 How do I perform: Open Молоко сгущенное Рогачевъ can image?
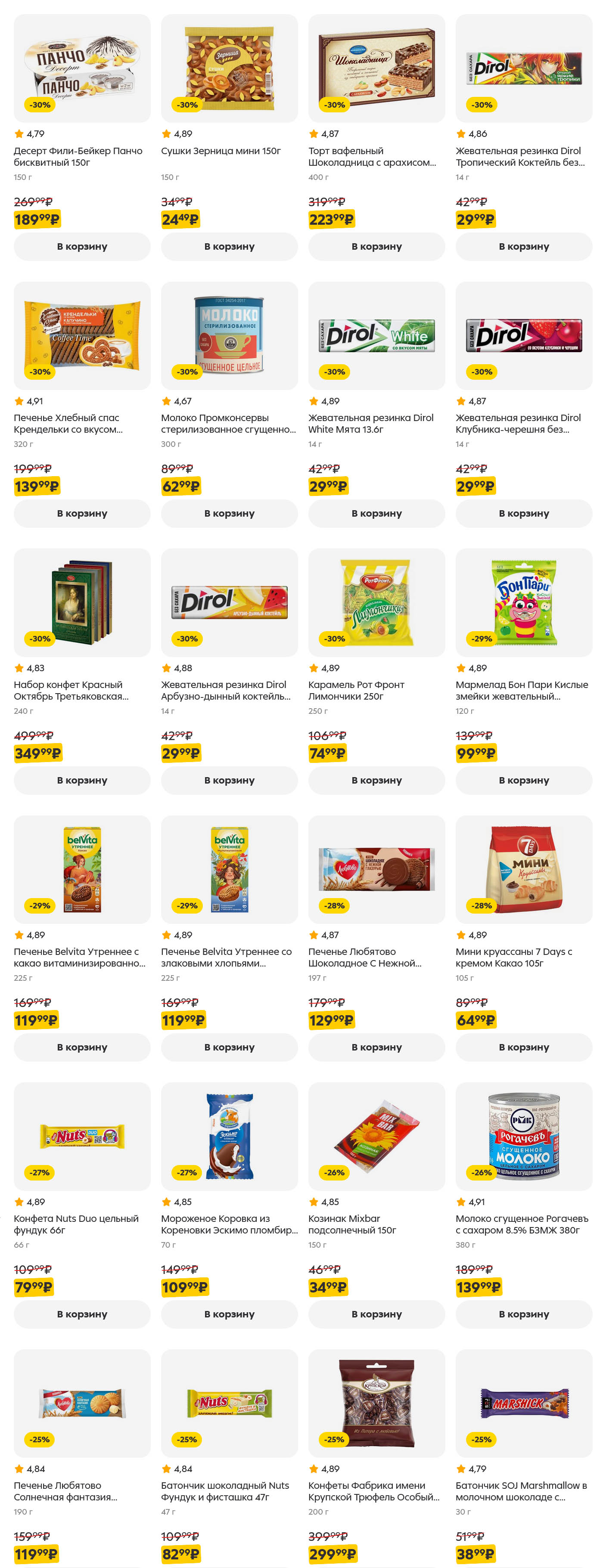523,1135
